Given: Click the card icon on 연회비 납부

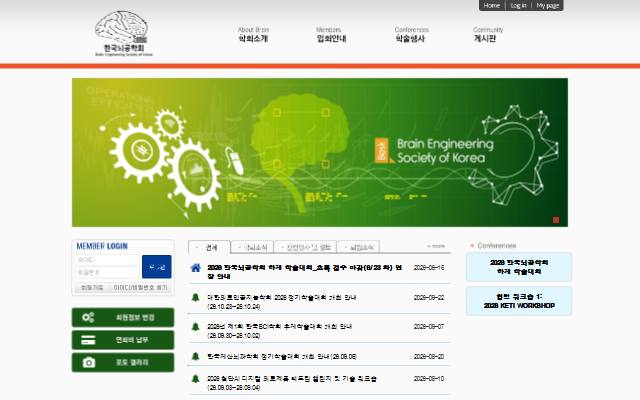Looking at the screenshot, I should tap(88, 340).
